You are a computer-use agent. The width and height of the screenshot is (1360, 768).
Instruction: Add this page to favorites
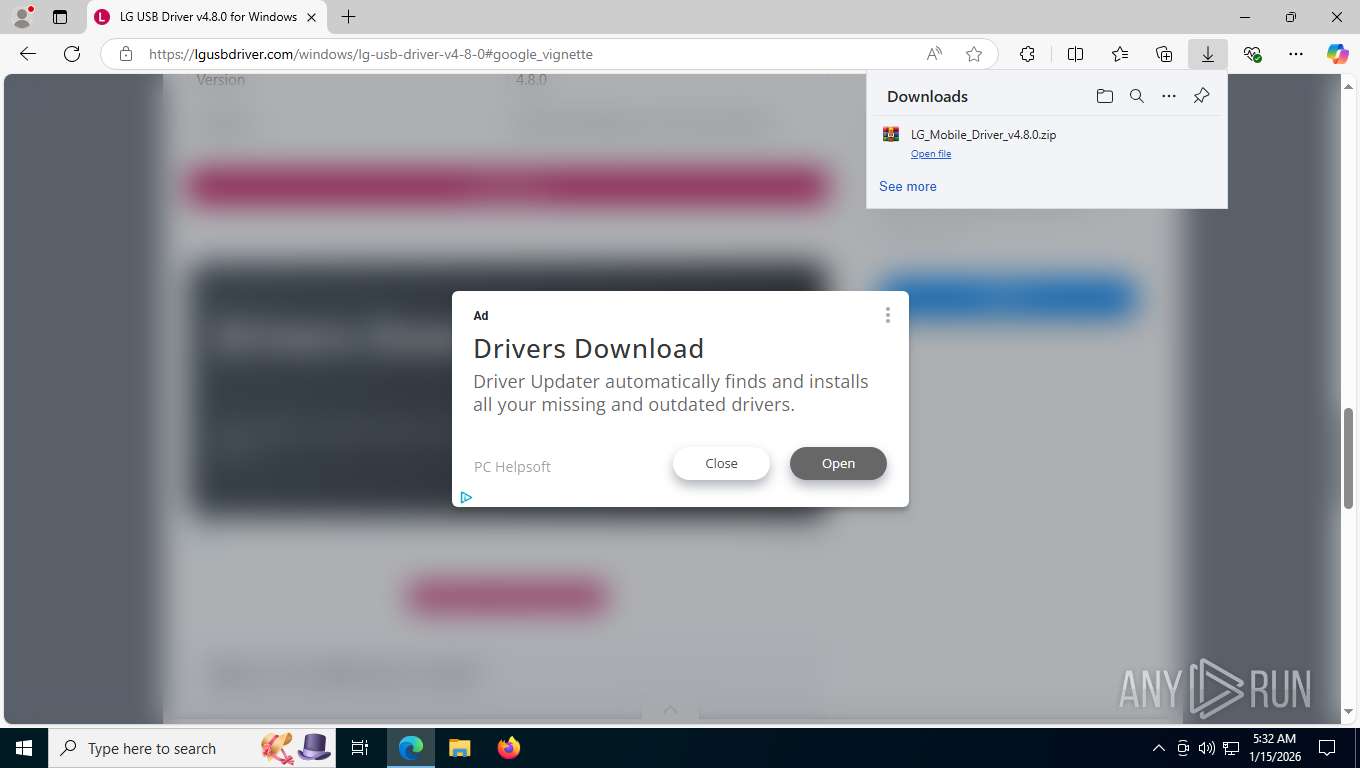(974, 54)
